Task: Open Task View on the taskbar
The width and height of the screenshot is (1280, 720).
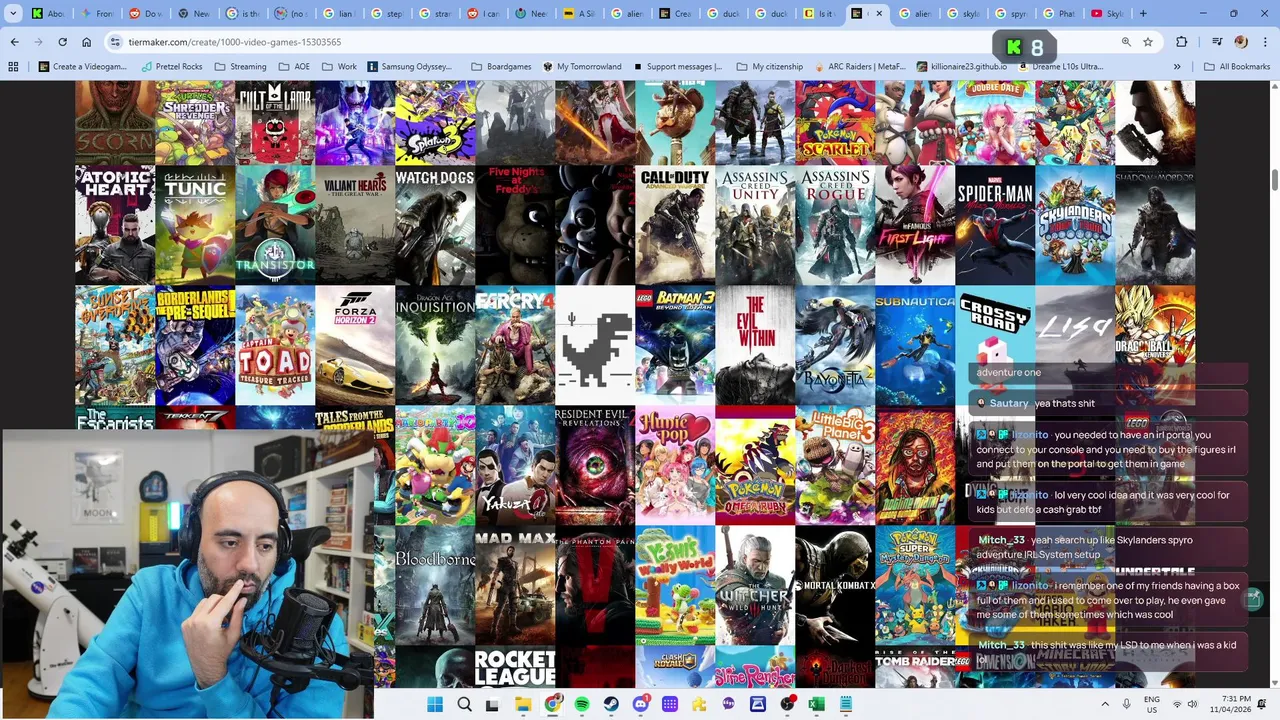Action: point(492,704)
